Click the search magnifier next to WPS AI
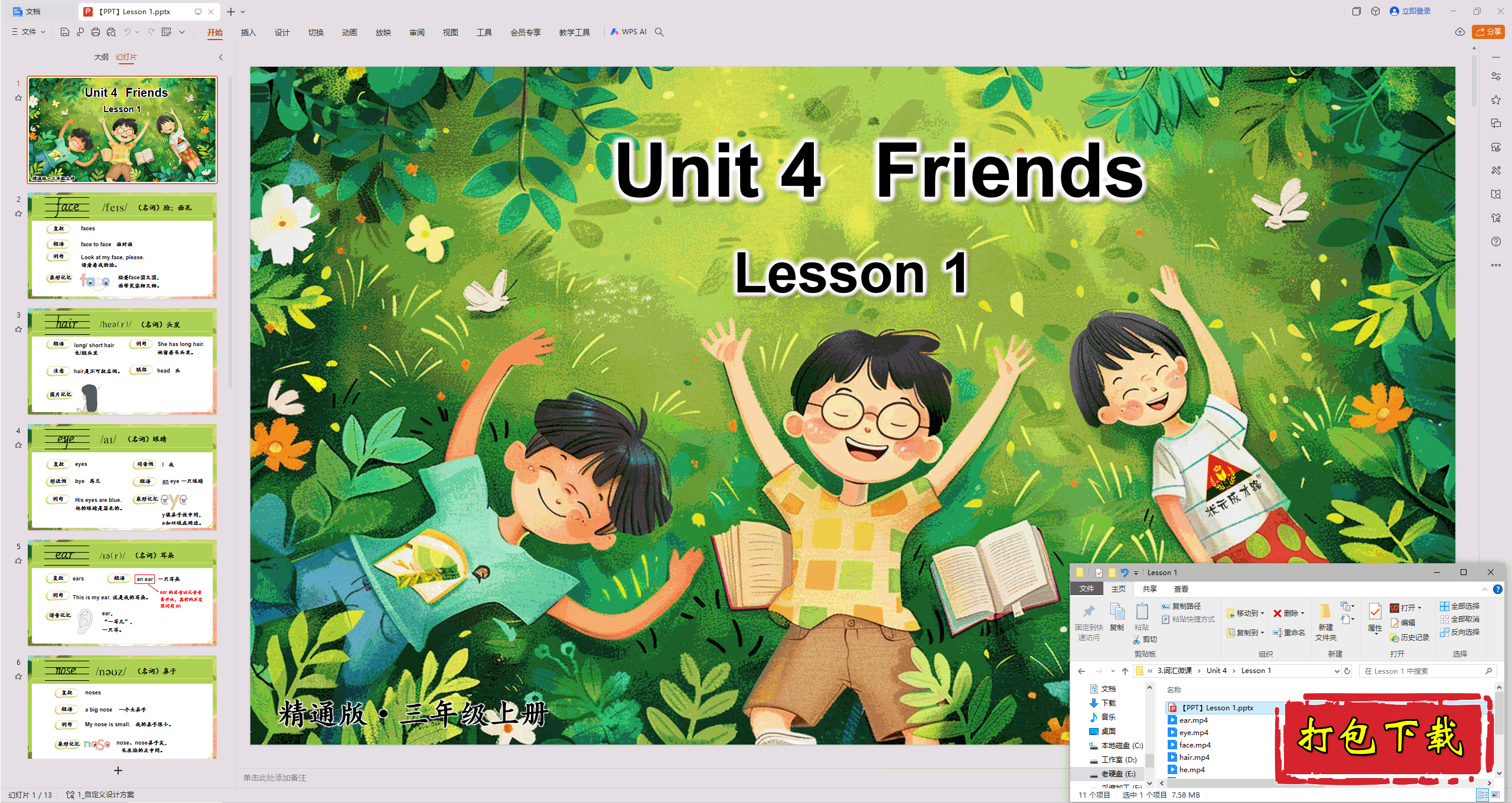 [660, 32]
